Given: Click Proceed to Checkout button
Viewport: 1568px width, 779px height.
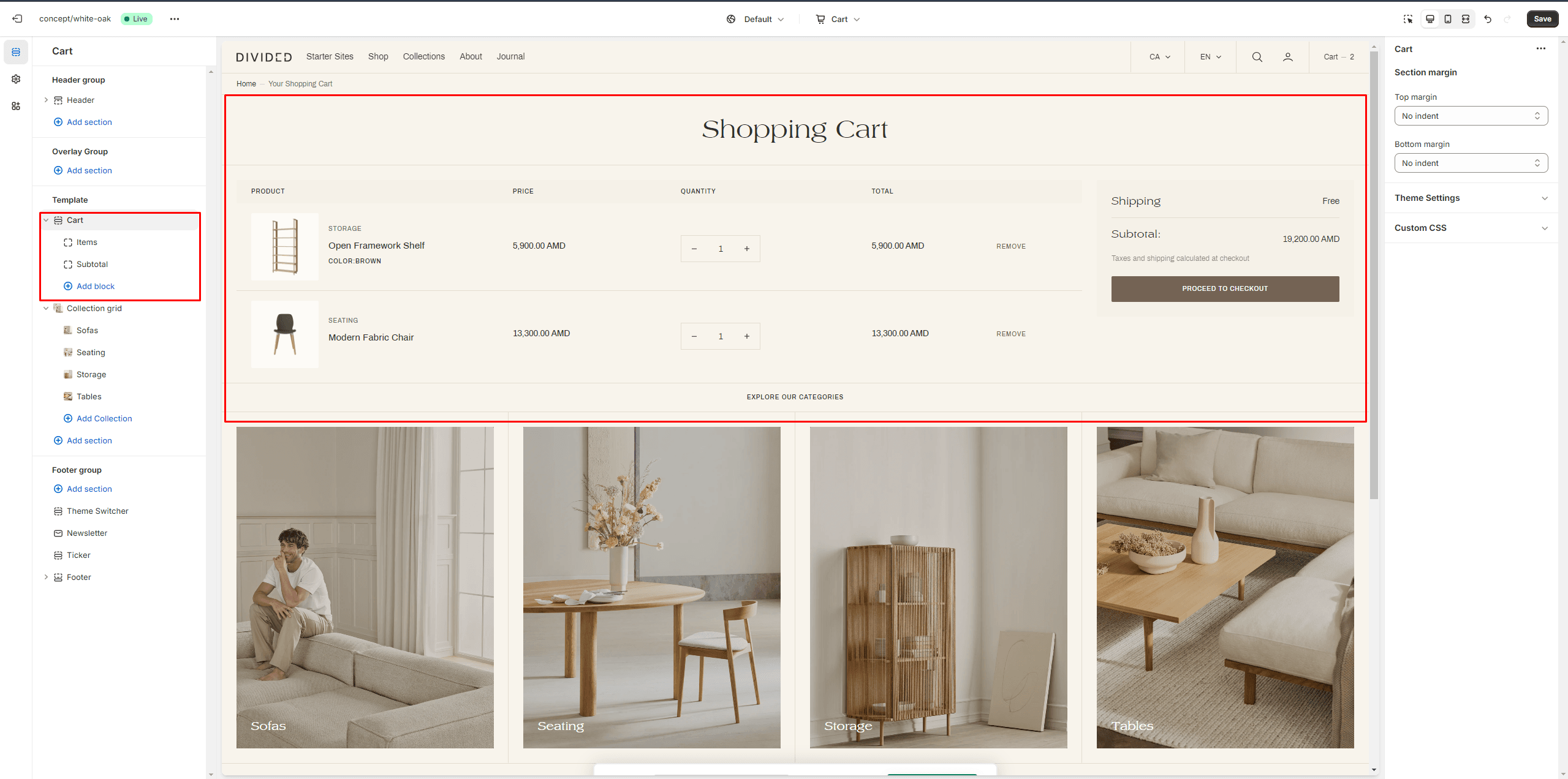Looking at the screenshot, I should click(x=1224, y=288).
